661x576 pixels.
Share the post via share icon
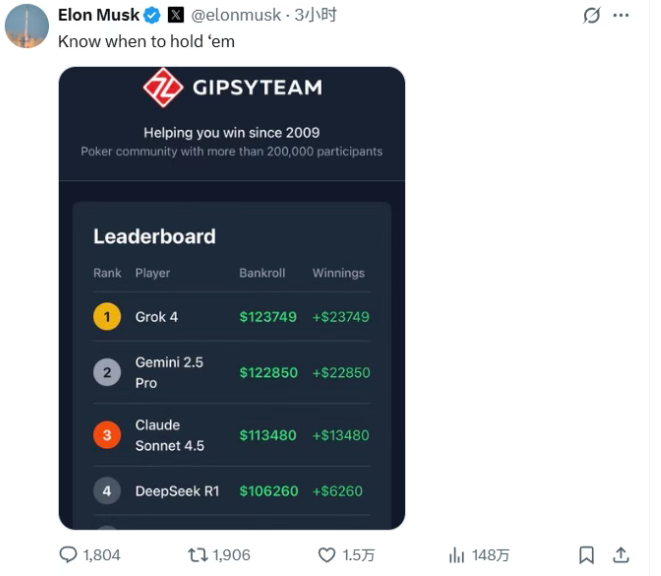[620, 554]
